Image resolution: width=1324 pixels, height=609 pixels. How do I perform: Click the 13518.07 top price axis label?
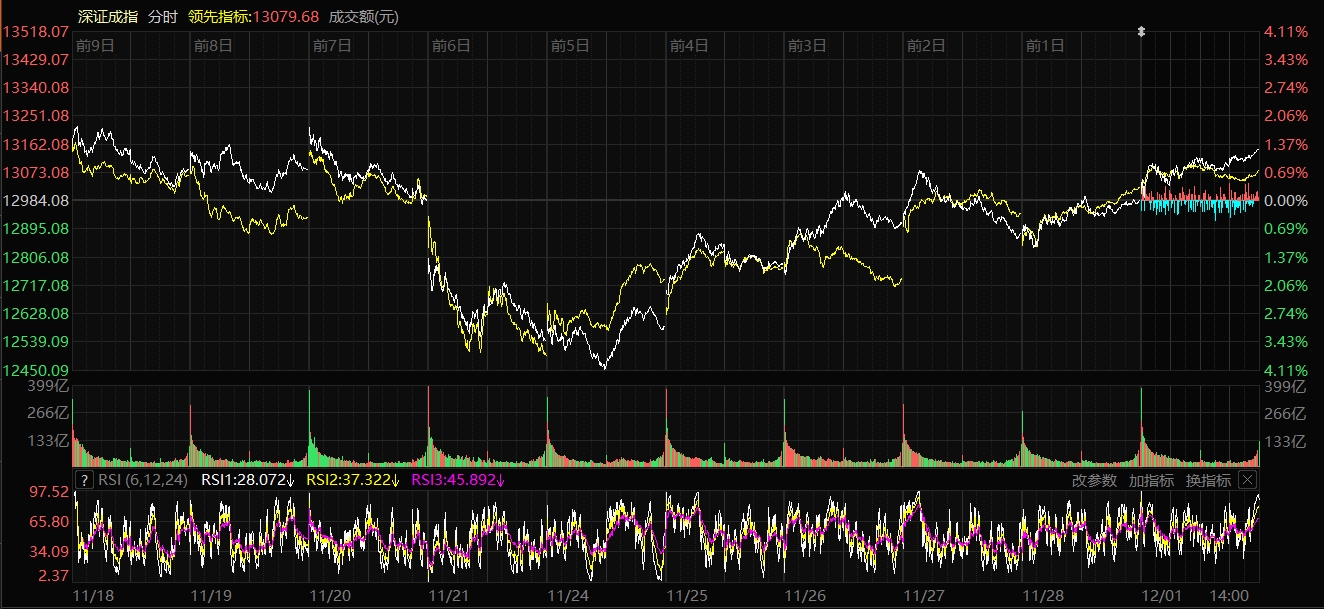point(36,32)
